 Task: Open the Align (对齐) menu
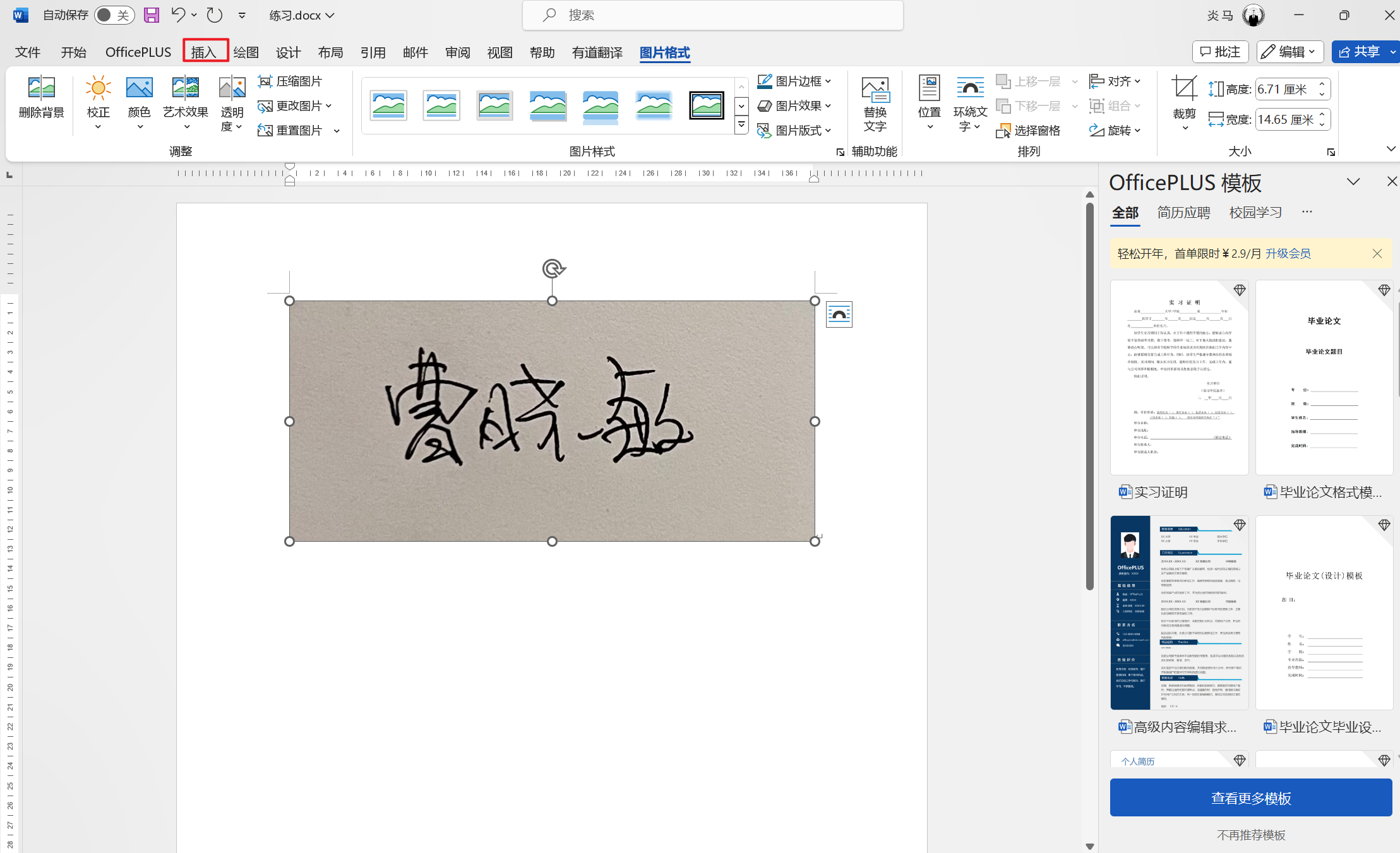coord(1115,81)
